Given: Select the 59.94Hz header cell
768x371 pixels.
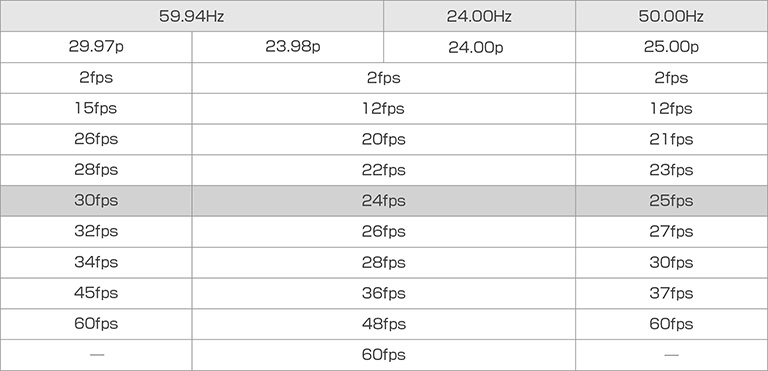Looking at the screenshot, I should click(192, 16).
